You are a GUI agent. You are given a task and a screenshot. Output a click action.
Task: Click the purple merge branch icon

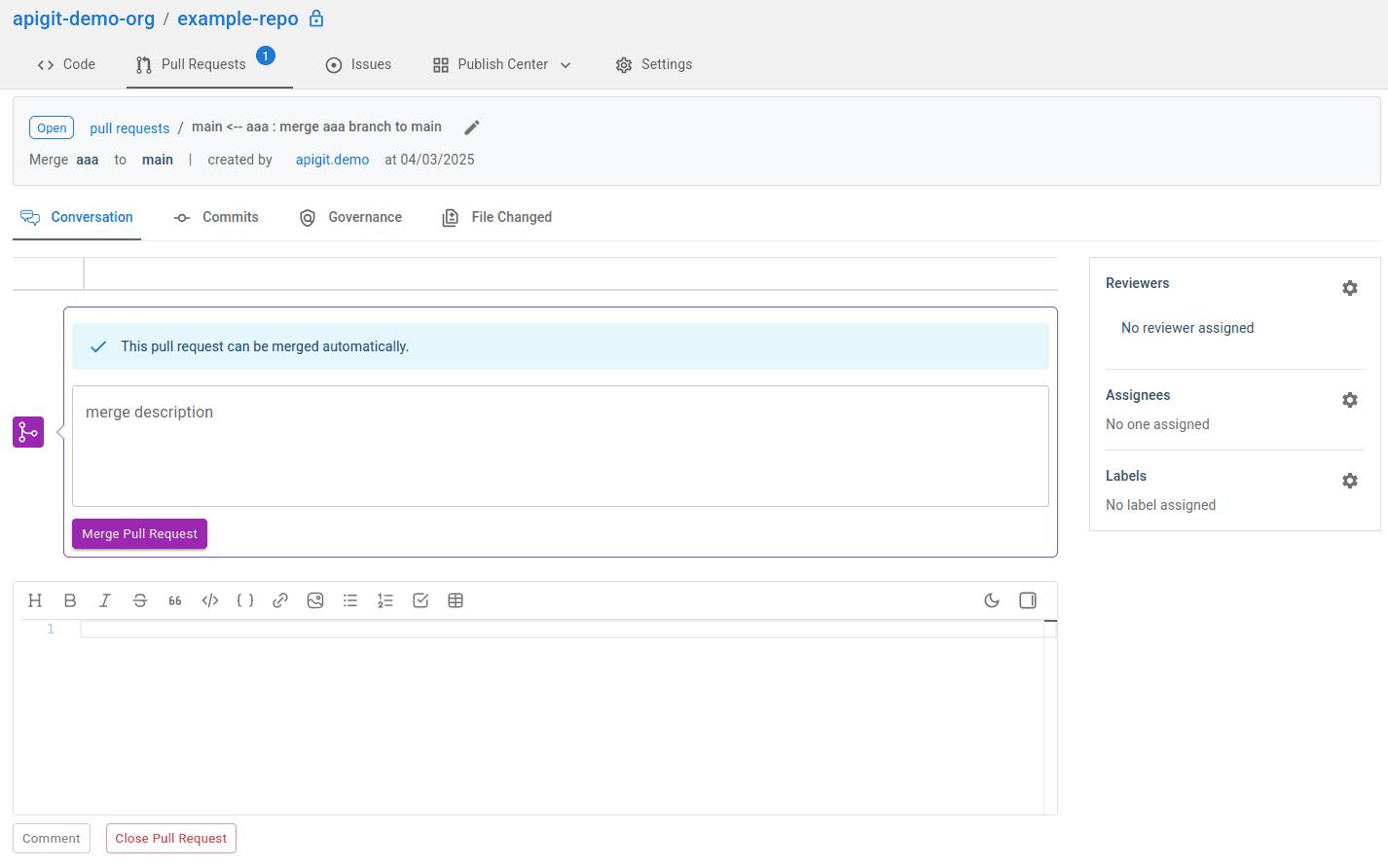point(28,432)
